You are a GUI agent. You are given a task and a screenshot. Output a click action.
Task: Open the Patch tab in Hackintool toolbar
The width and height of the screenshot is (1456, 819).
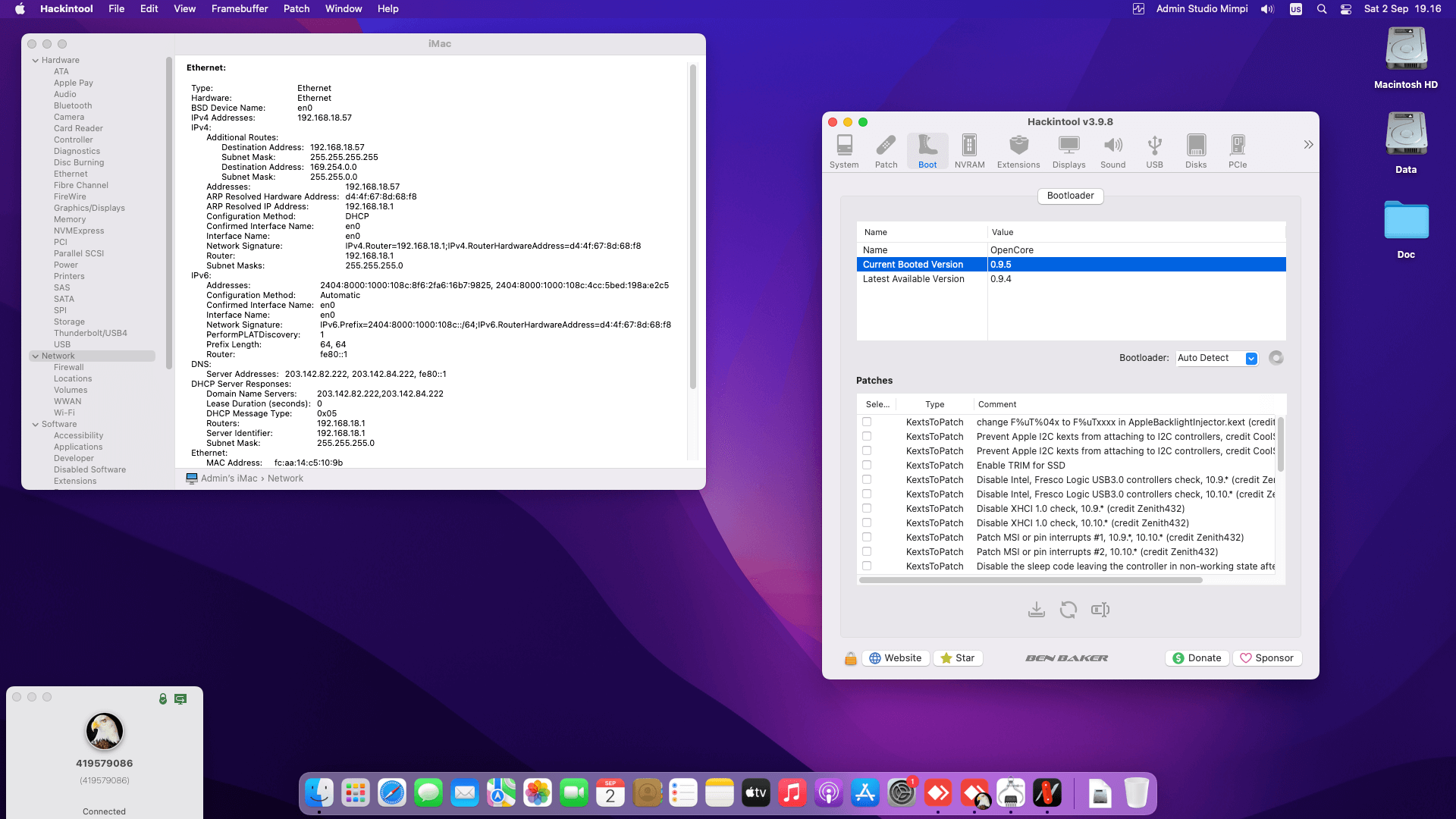(x=886, y=151)
